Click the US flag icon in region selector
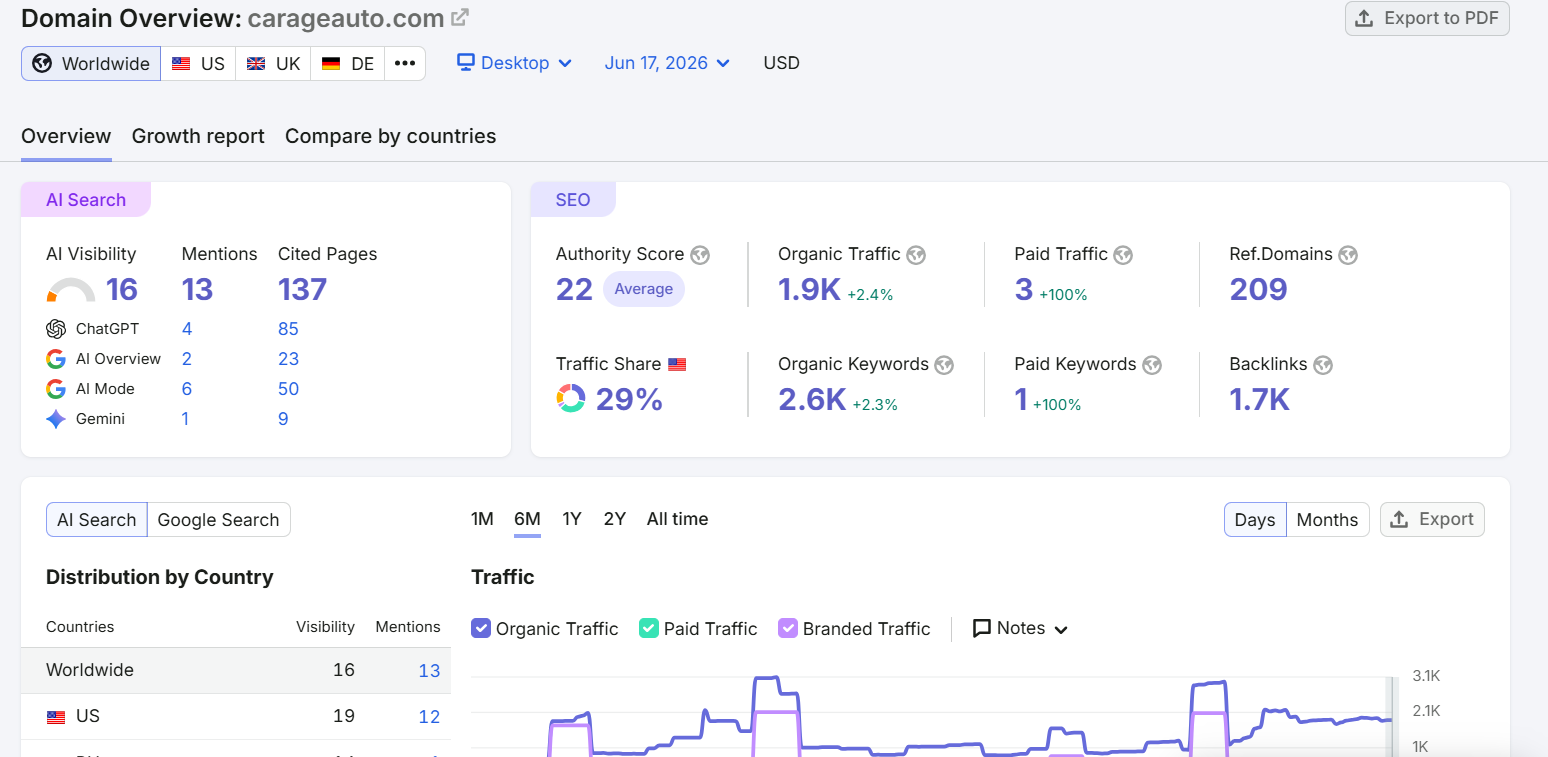Viewport: 1548px width, 757px height. [181, 63]
